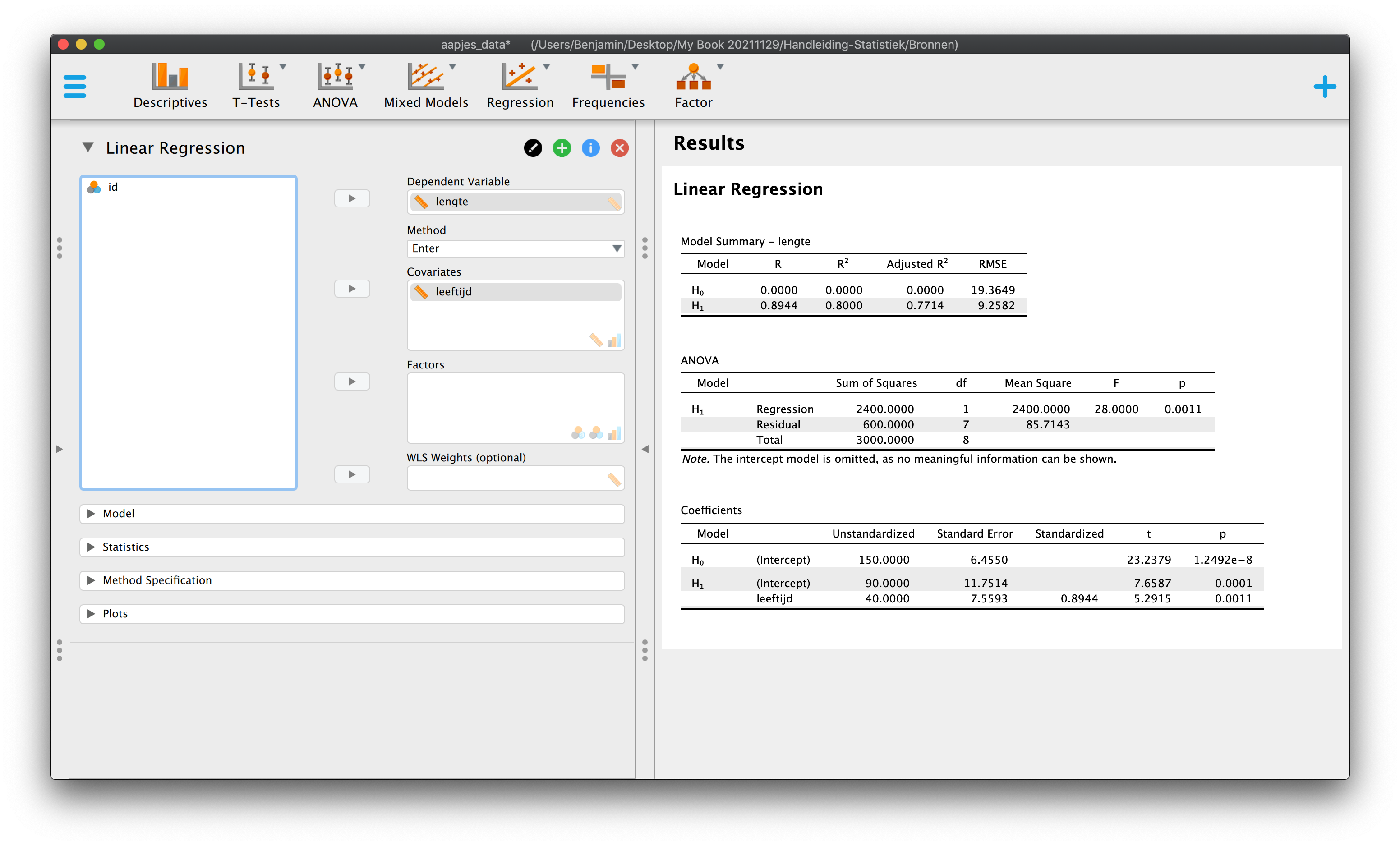Expand the Model section
This screenshot has height=846, width=1400.
pos(352,514)
